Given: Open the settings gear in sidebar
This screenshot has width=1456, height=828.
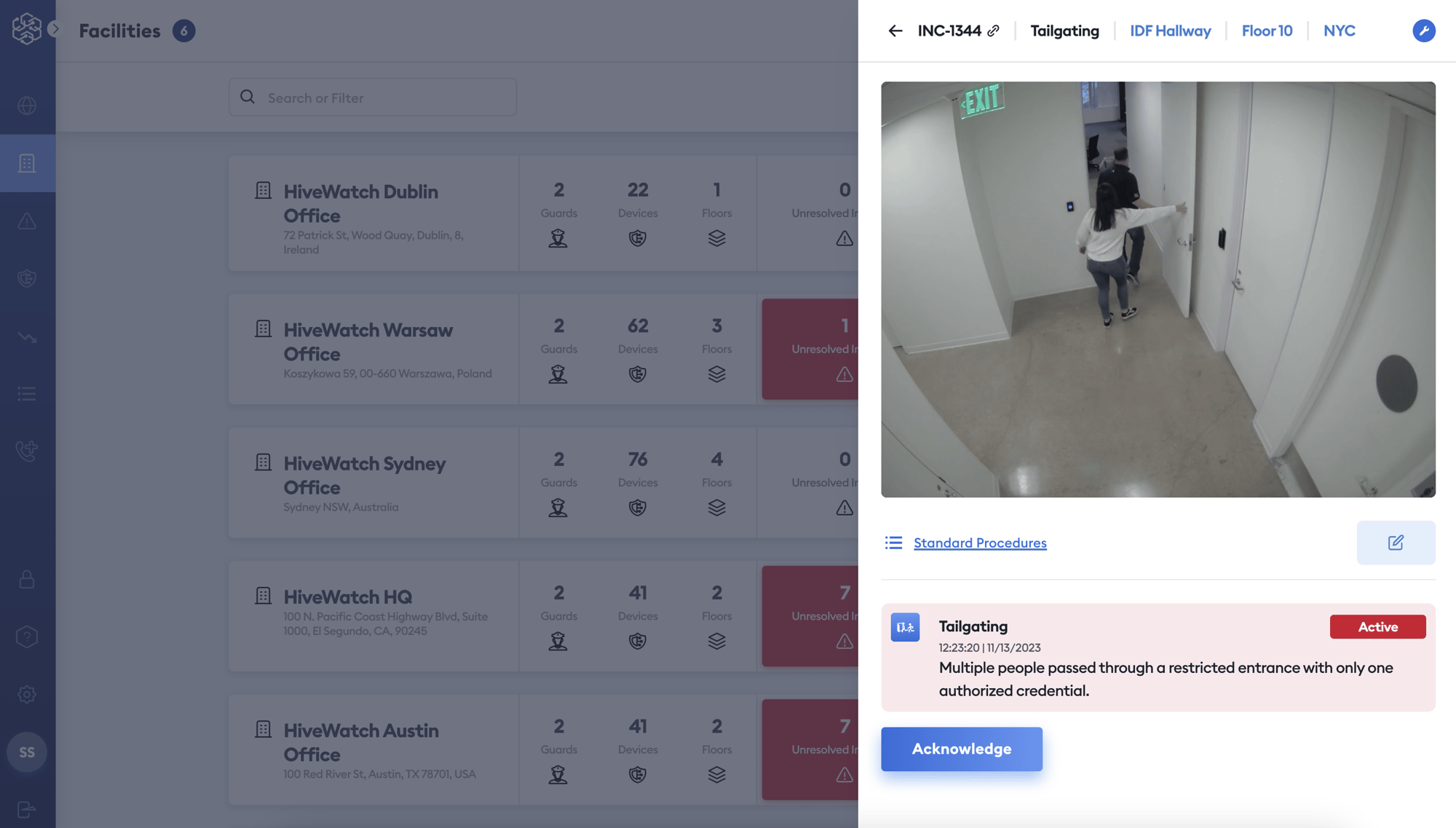Looking at the screenshot, I should [x=27, y=694].
